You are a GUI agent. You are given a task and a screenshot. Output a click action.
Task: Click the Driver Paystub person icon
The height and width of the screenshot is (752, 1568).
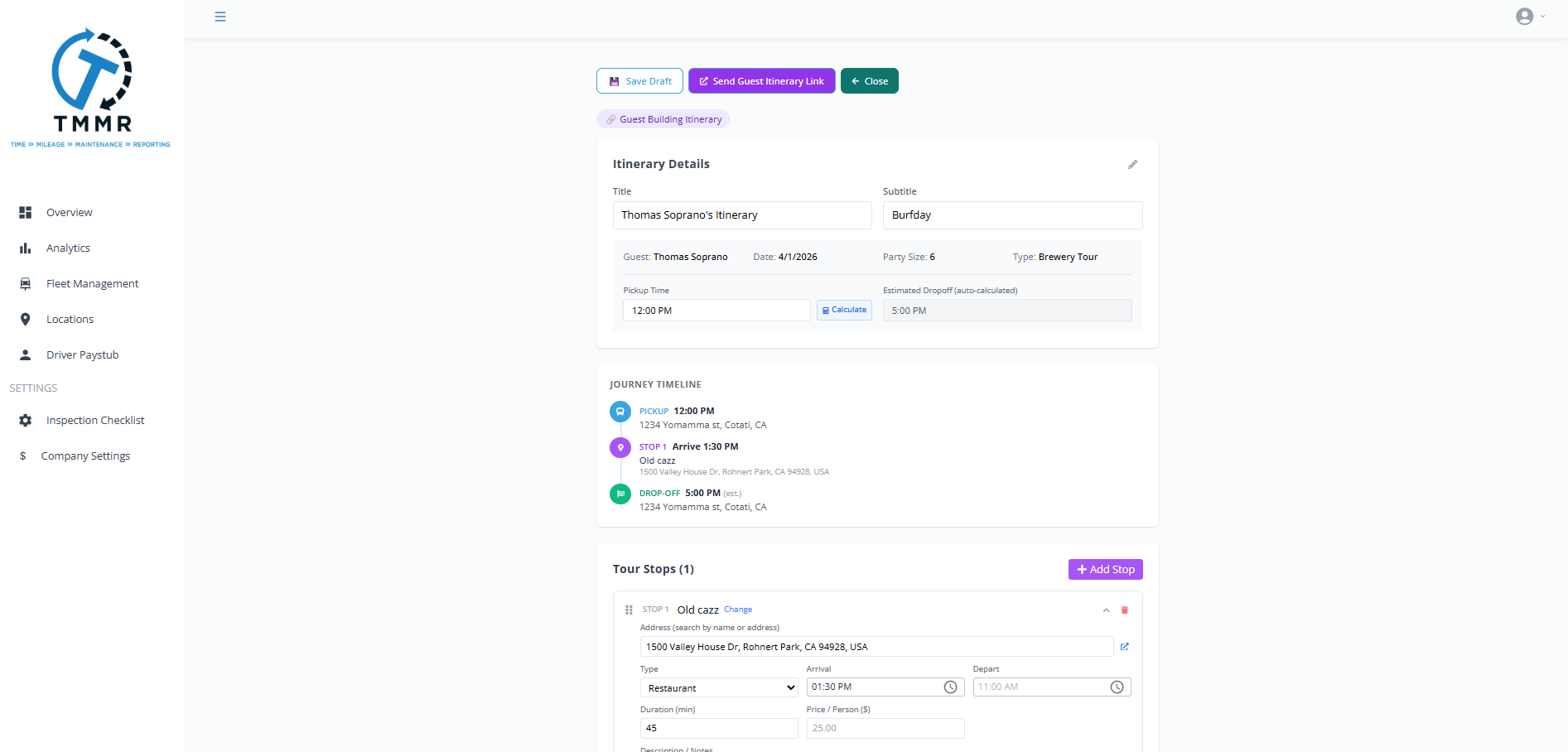[26, 355]
